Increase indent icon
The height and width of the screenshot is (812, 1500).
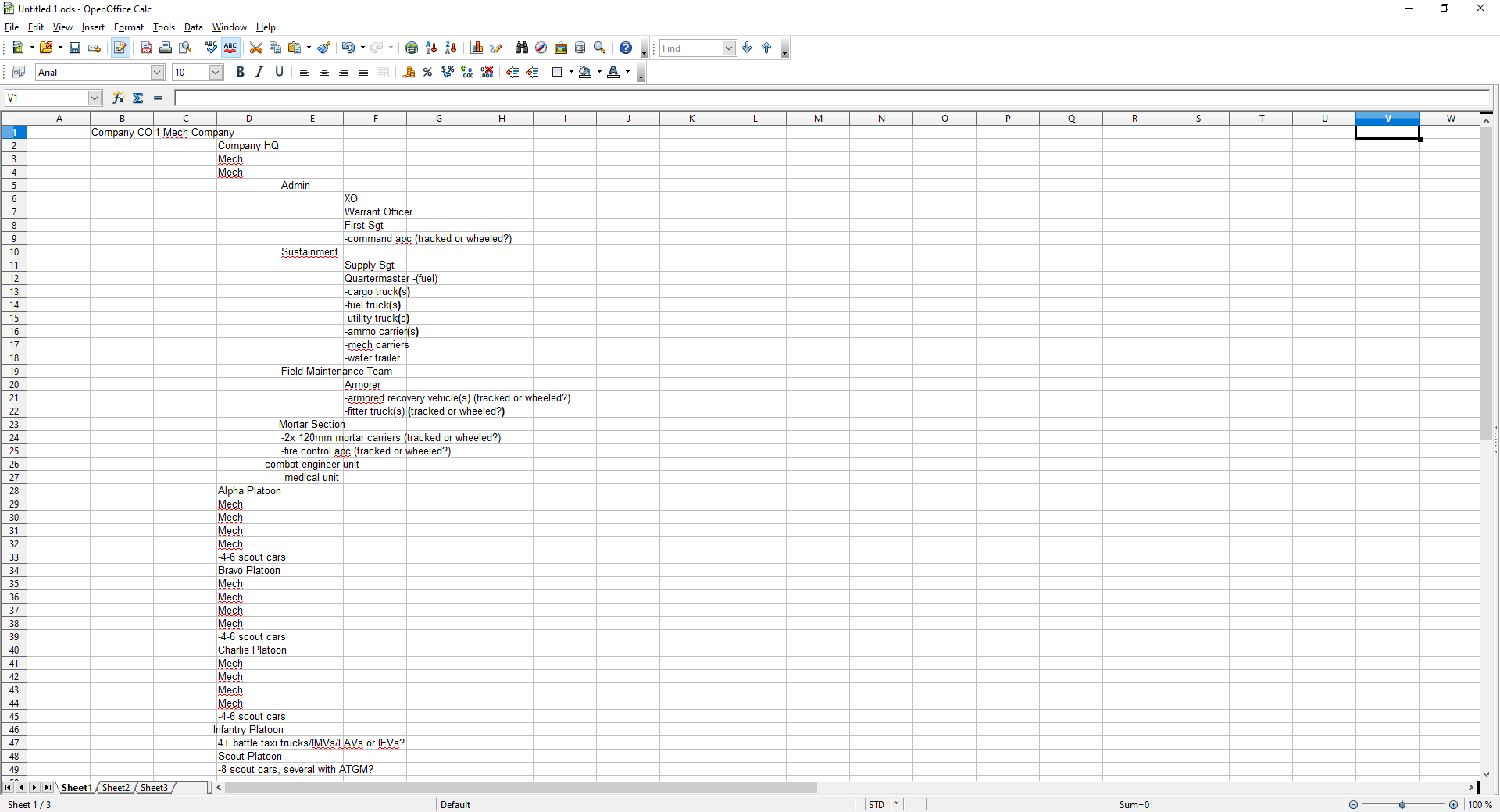coord(532,72)
